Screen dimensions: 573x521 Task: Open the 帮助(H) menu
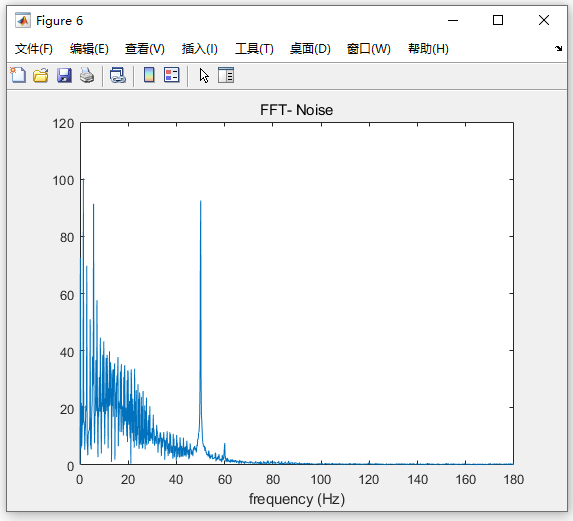click(428, 49)
